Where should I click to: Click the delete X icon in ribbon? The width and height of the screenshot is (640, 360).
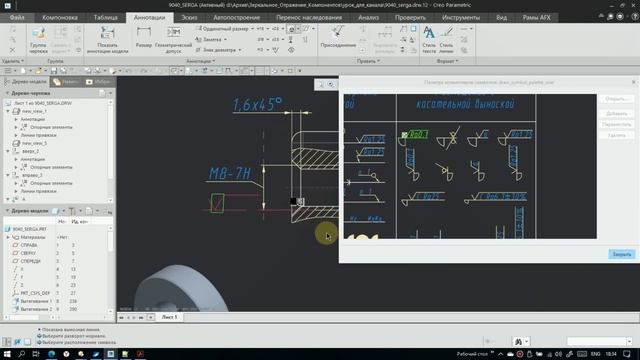[12, 50]
